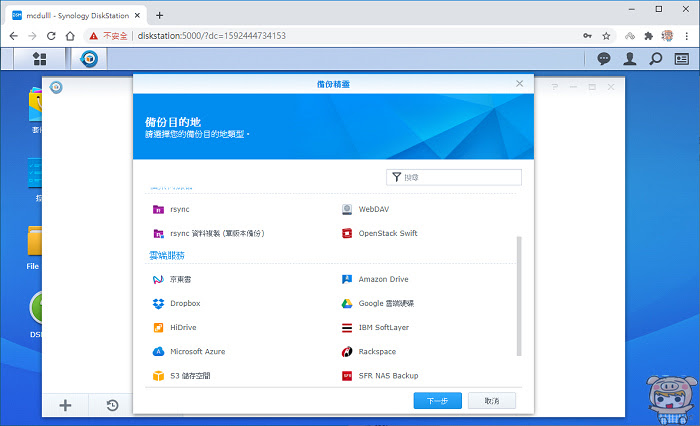
Task: Open the DSM main menu grid icon
Action: pyautogui.click(x=40, y=58)
